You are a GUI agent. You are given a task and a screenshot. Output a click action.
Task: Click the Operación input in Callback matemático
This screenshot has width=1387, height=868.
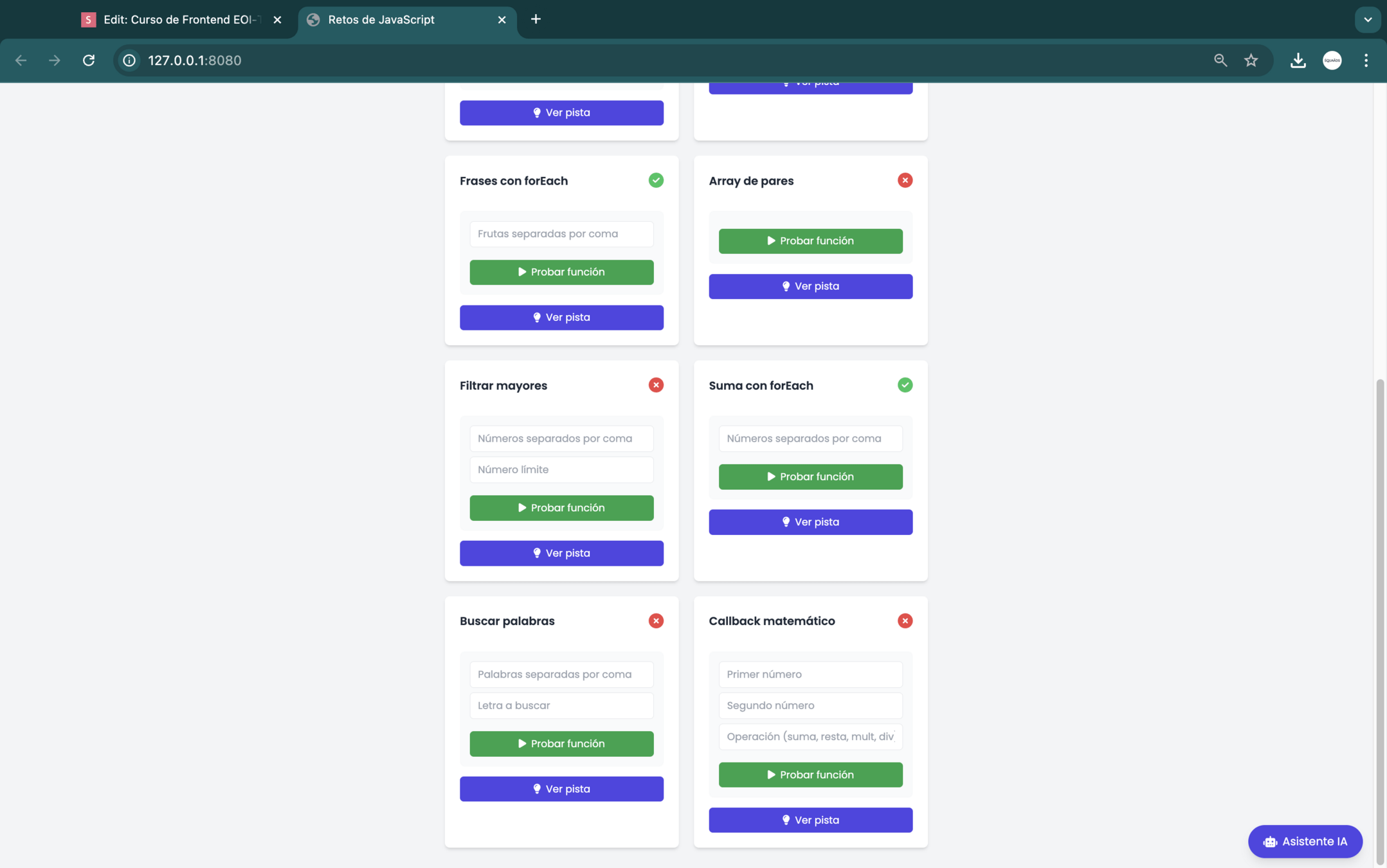click(810, 737)
